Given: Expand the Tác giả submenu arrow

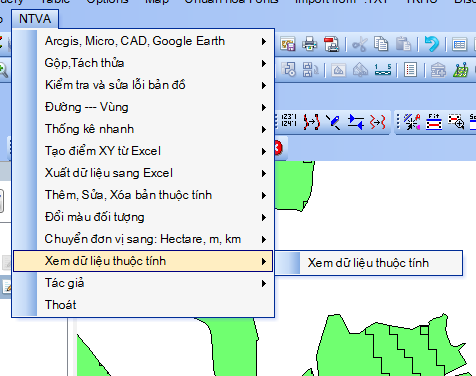Looking at the screenshot, I should pyautogui.click(x=264, y=283).
